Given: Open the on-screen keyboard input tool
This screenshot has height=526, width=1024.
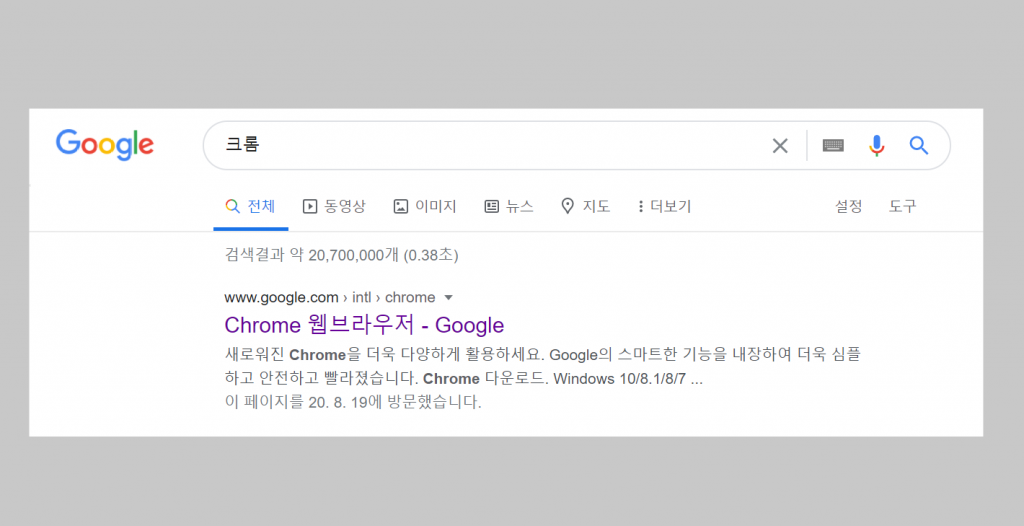Looking at the screenshot, I should 833,145.
